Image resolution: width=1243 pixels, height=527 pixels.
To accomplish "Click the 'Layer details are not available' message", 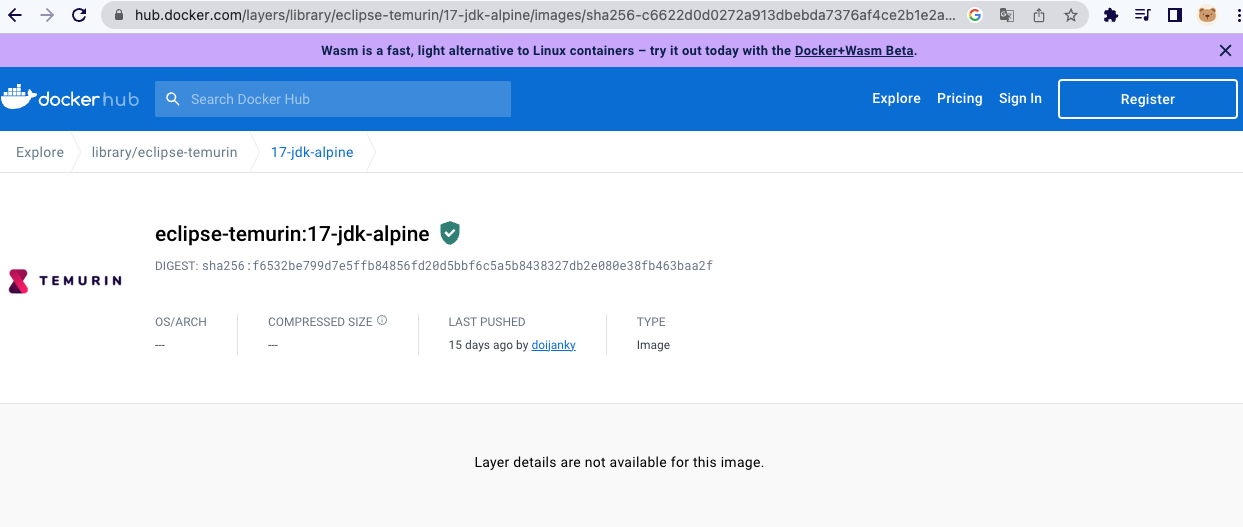I will pos(619,462).
